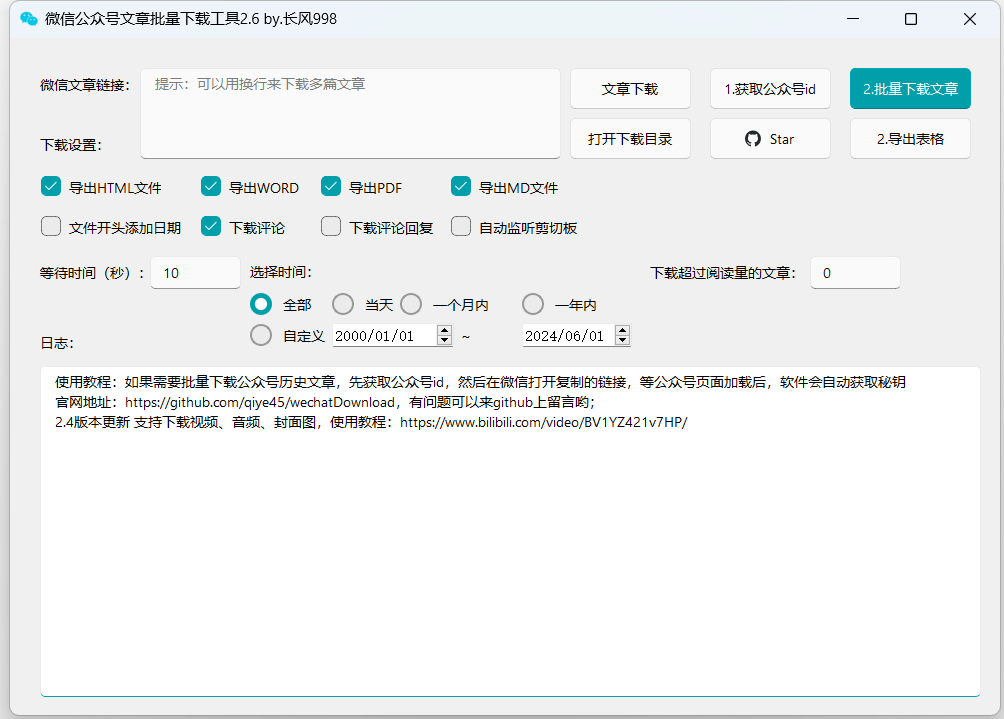Increase the 2024/06/01 end date
The width and height of the screenshot is (1004, 719).
click(x=622, y=330)
